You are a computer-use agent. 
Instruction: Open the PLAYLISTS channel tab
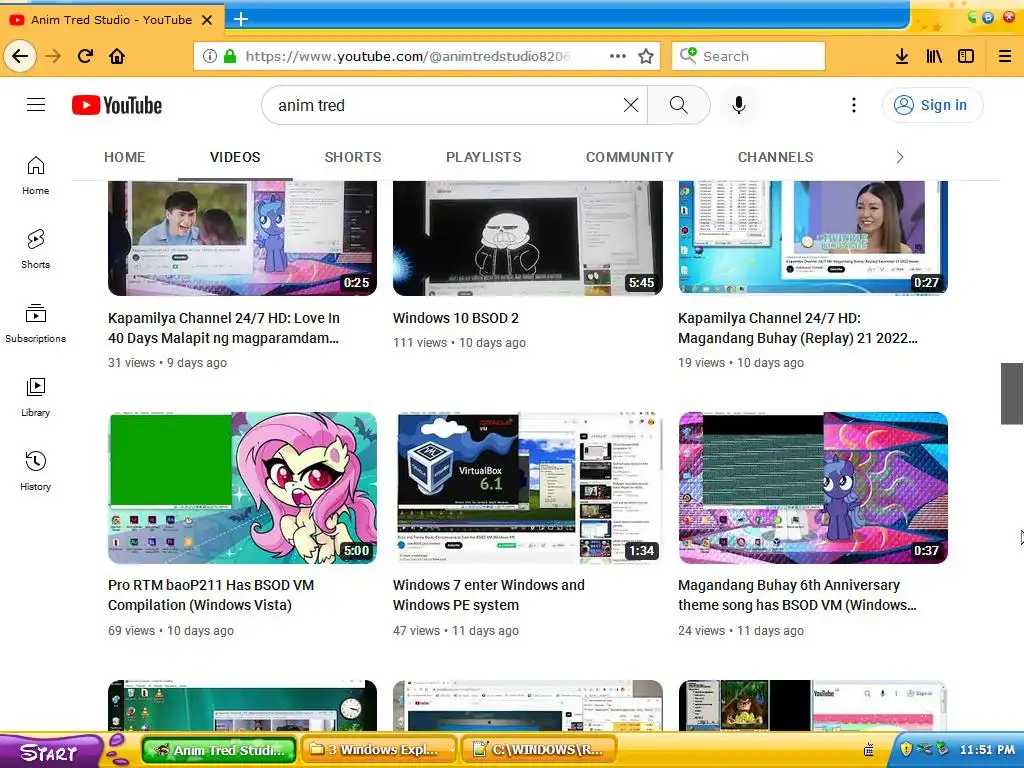483,157
